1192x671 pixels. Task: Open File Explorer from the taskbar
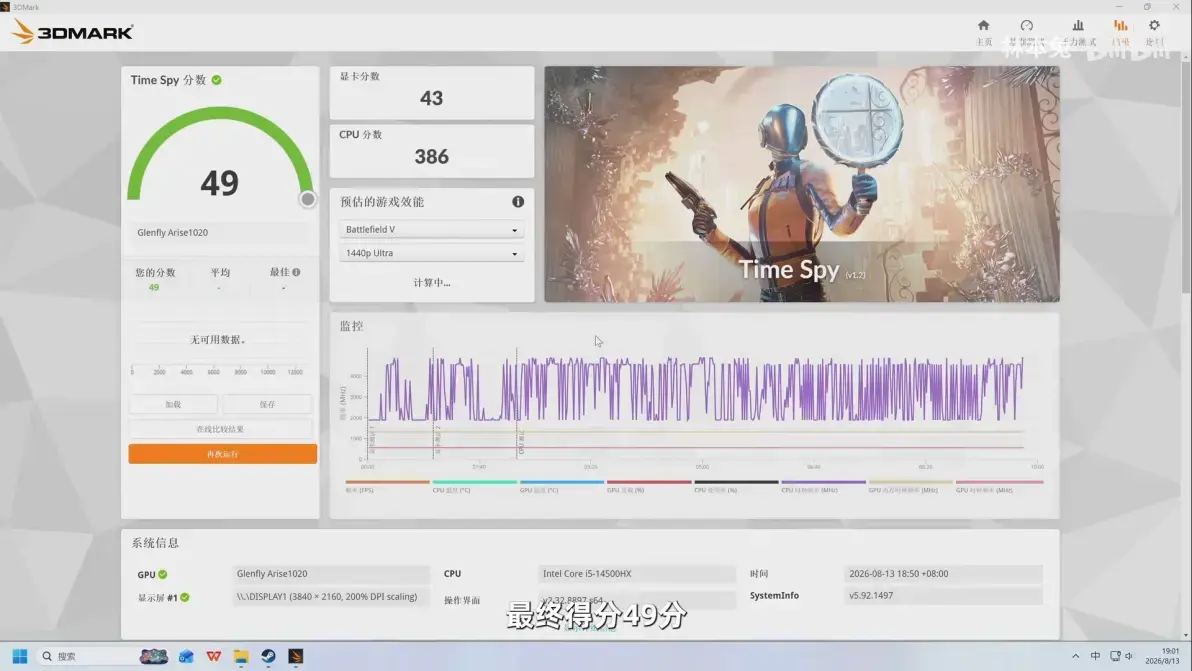[x=241, y=656]
